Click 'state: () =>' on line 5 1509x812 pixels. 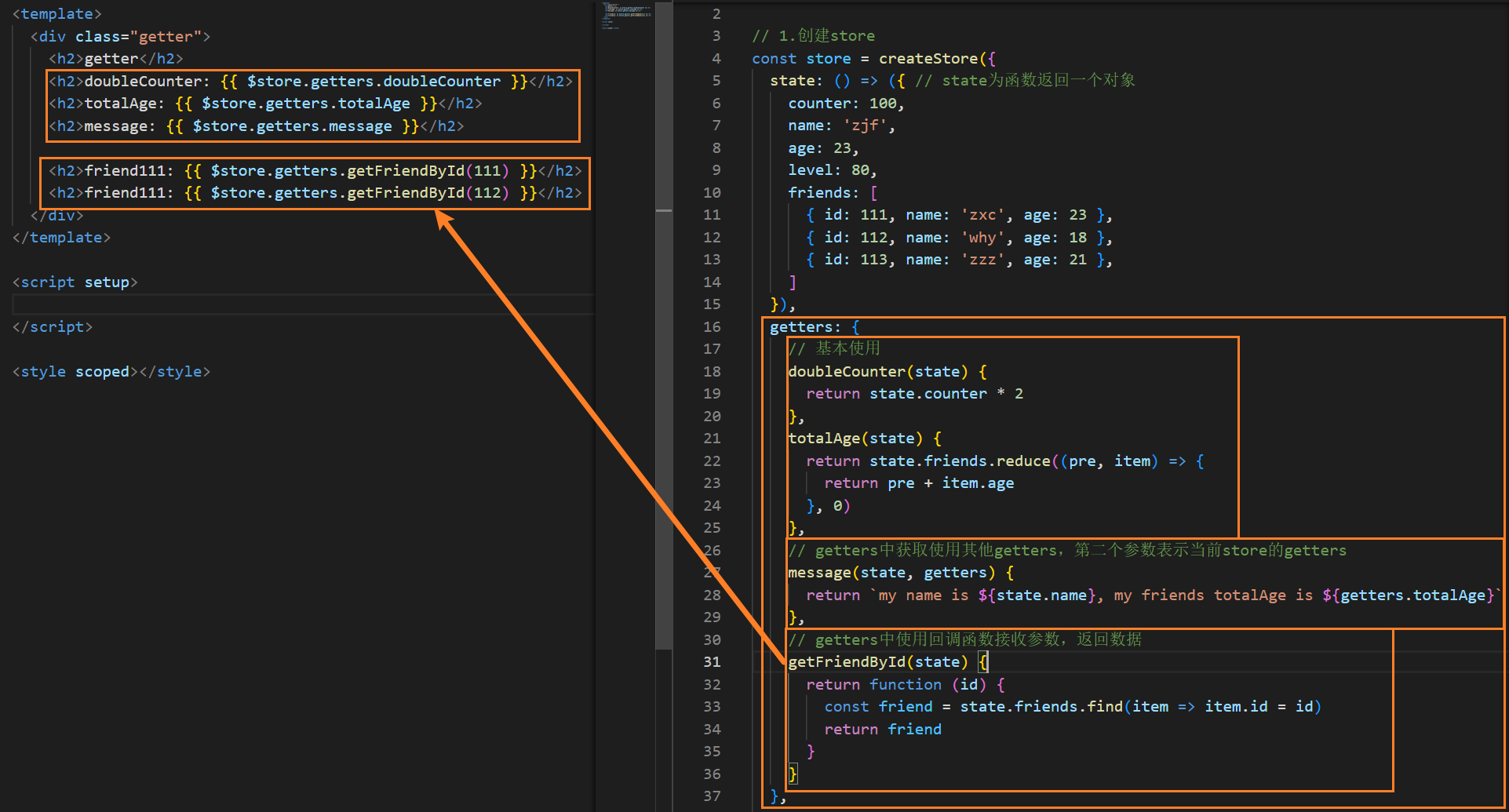(x=824, y=81)
